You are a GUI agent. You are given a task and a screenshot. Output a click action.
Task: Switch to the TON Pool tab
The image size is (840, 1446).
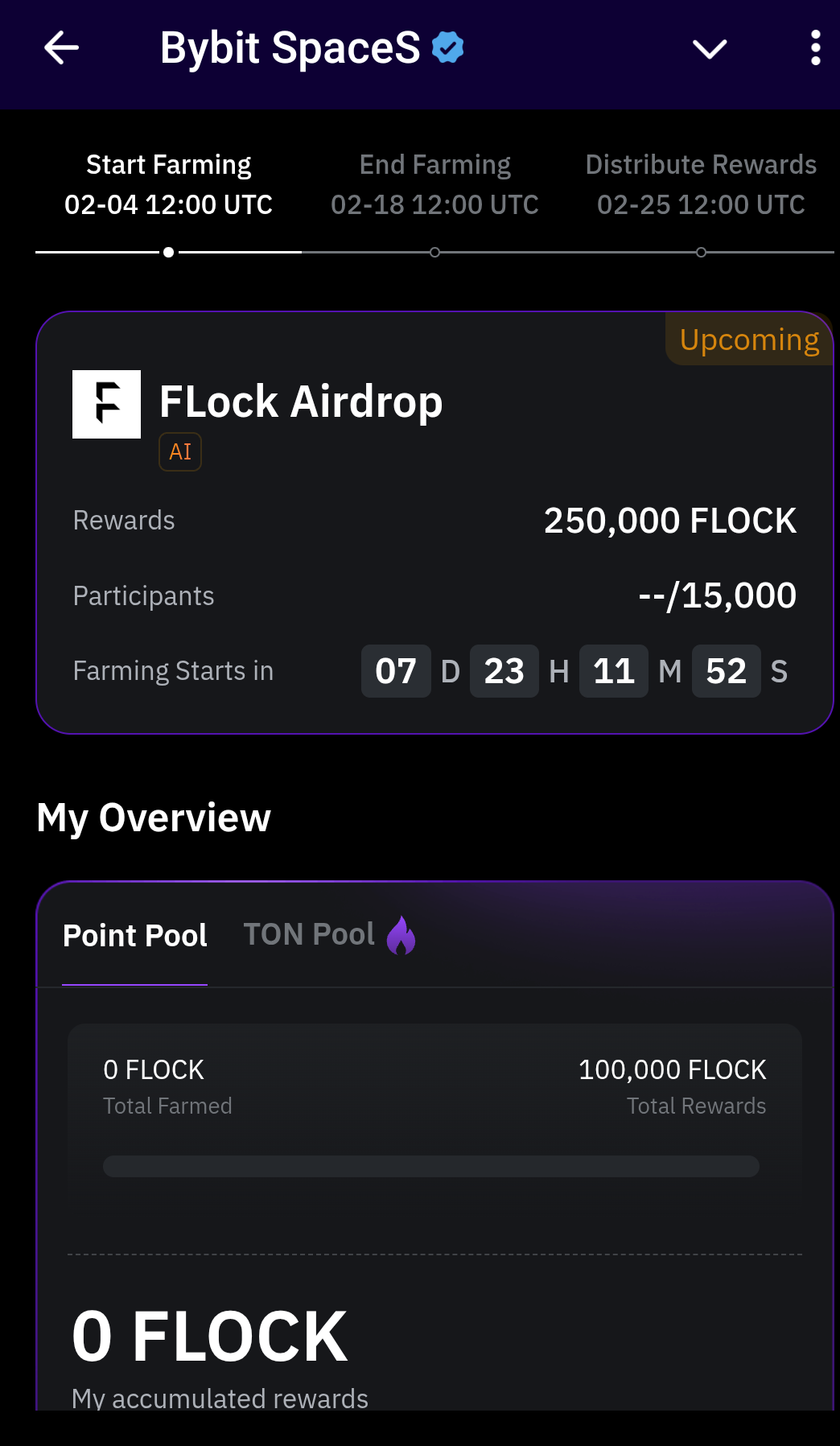tap(309, 934)
